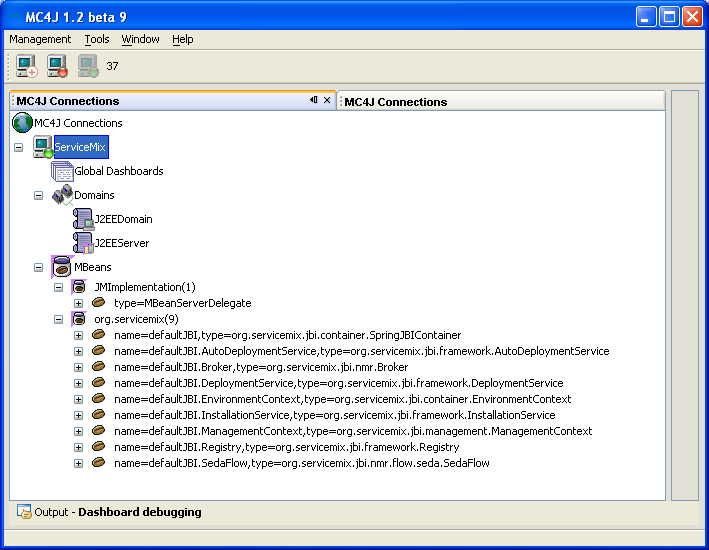The image size is (709, 550).
Task: Click the Global Dashboards icon
Action: pyautogui.click(x=62, y=171)
